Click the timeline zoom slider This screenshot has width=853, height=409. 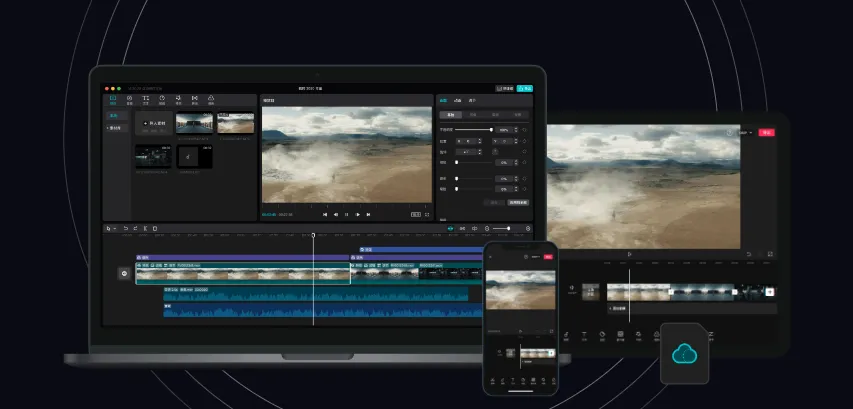click(x=502, y=228)
